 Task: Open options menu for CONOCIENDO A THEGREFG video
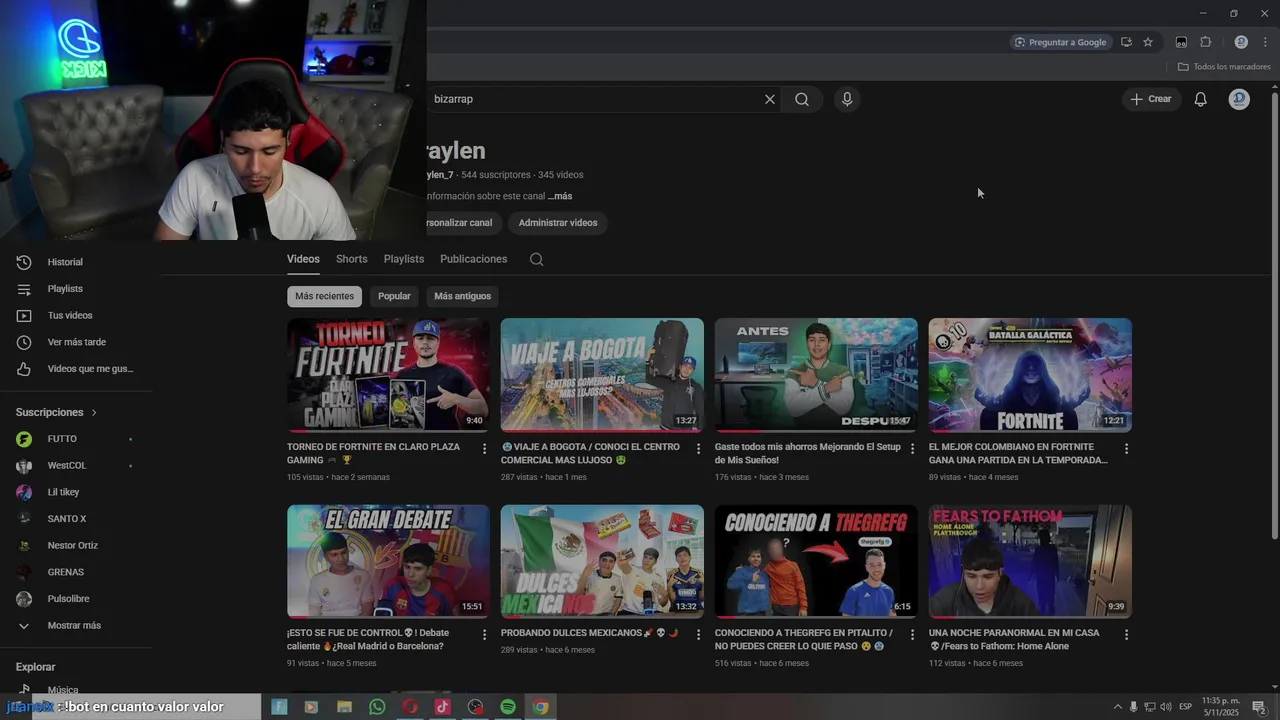click(x=912, y=635)
